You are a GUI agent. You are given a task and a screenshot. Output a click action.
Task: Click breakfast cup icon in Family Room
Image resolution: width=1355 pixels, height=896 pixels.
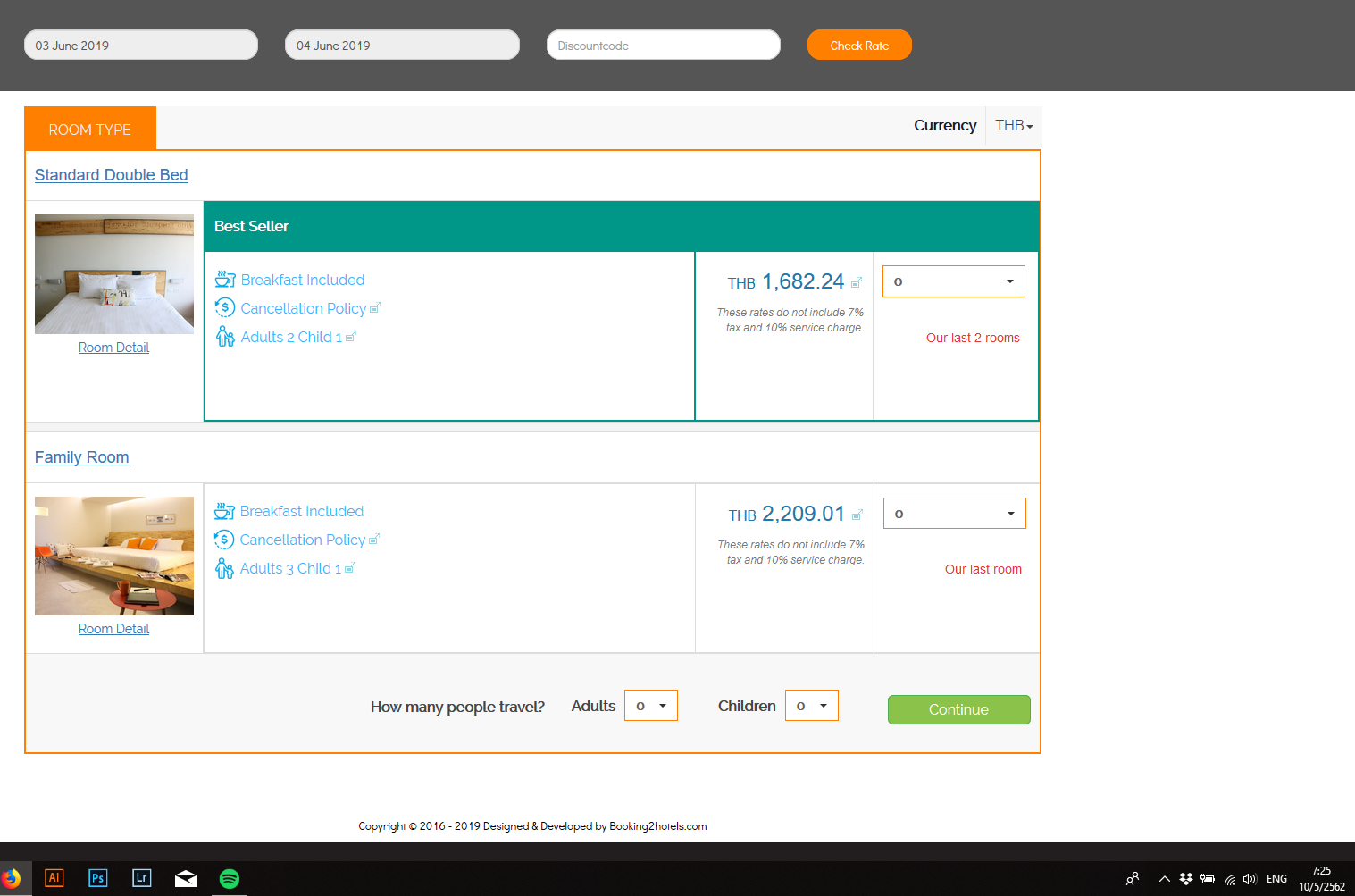224,511
